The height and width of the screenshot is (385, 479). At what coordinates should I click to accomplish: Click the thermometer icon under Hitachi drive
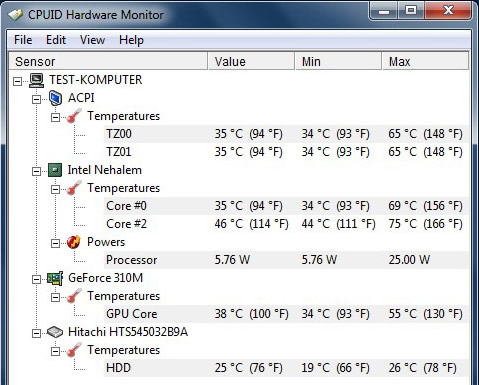(74, 350)
